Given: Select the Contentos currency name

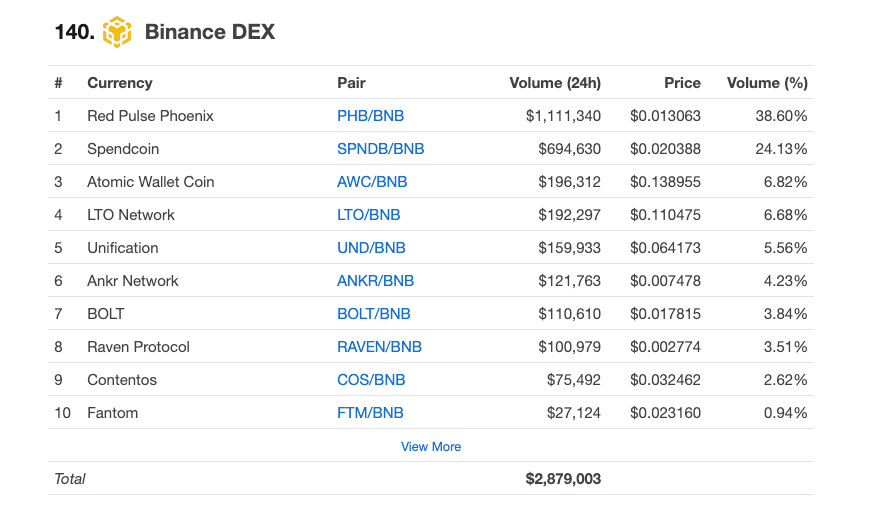Looking at the screenshot, I should click(122, 380).
